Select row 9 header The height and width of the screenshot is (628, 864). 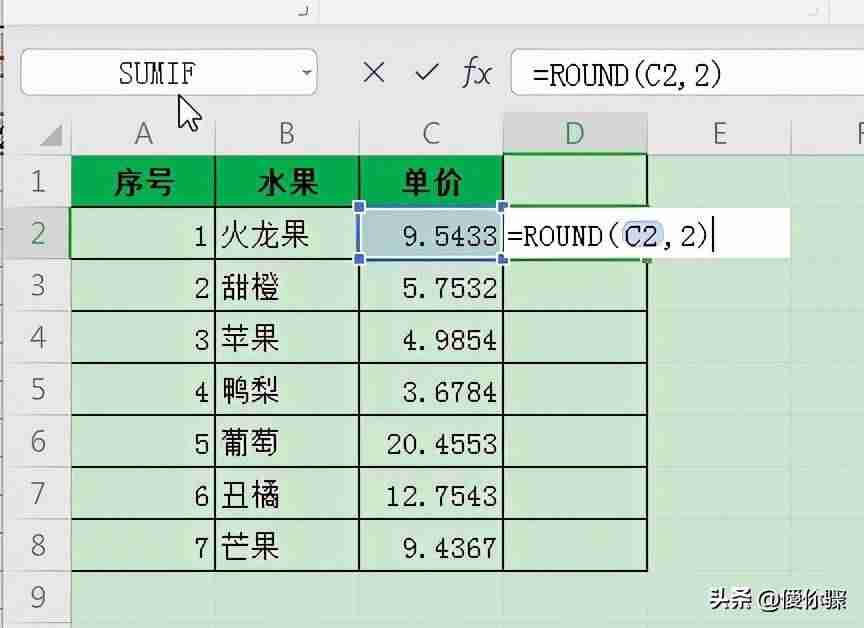[37, 597]
